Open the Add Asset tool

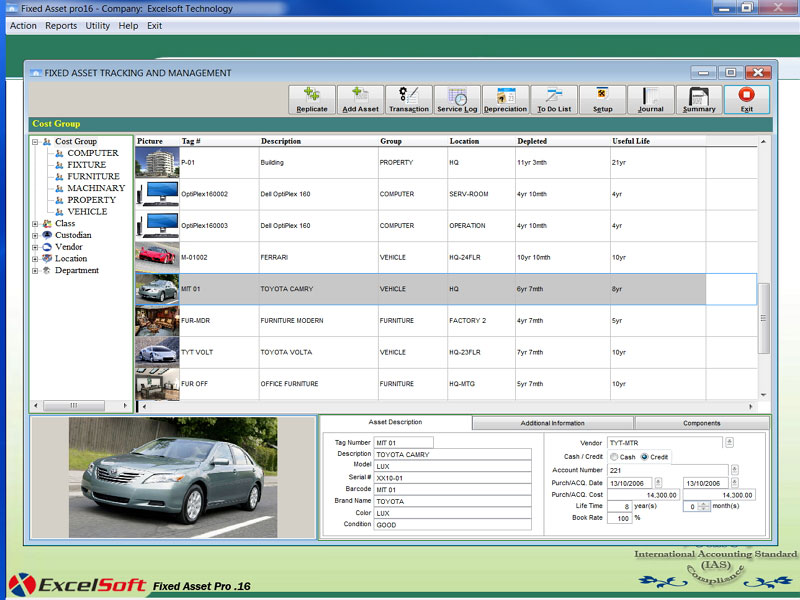360,100
